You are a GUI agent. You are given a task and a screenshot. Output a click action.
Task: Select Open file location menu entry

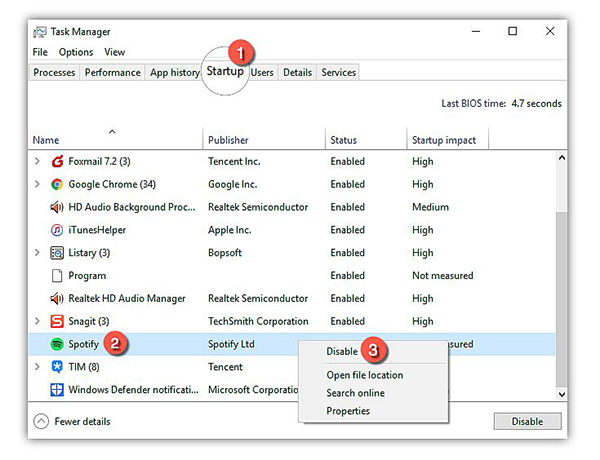[x=365, y=375]
